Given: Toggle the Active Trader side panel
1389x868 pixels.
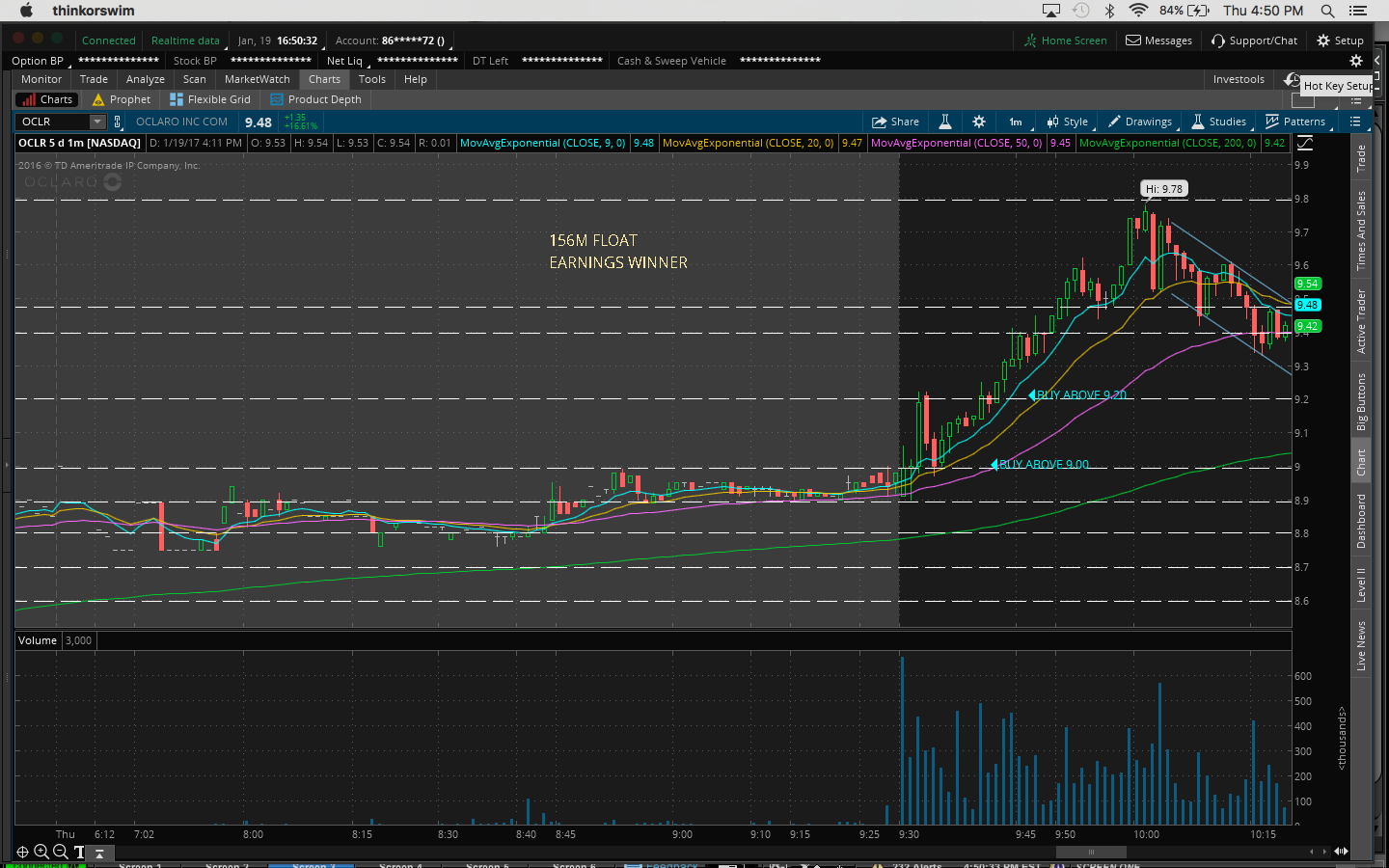Looking at the screenshot, I should pyautogui.click(x=1361, y=321).
